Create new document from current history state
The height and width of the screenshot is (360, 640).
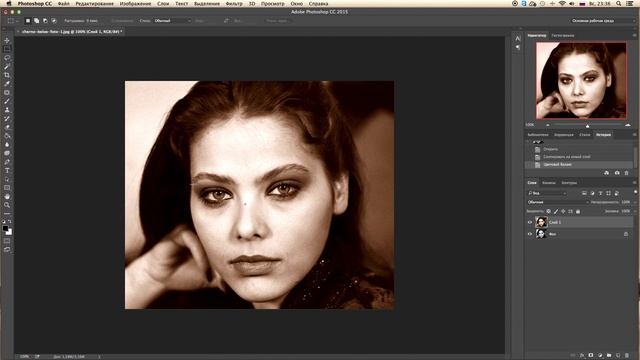coord(607,173)
